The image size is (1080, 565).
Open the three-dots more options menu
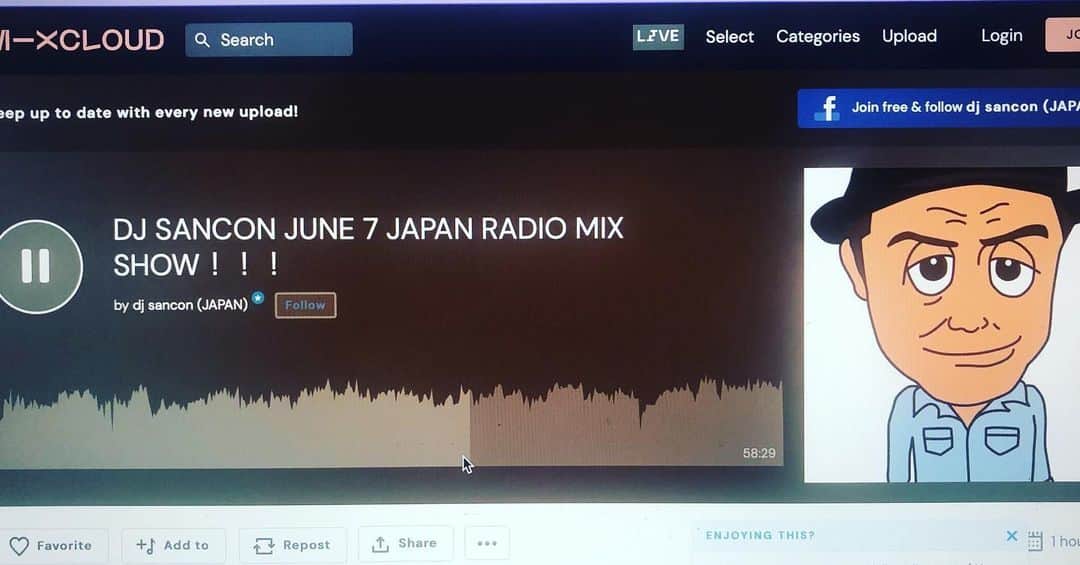[x=487, y=544]
